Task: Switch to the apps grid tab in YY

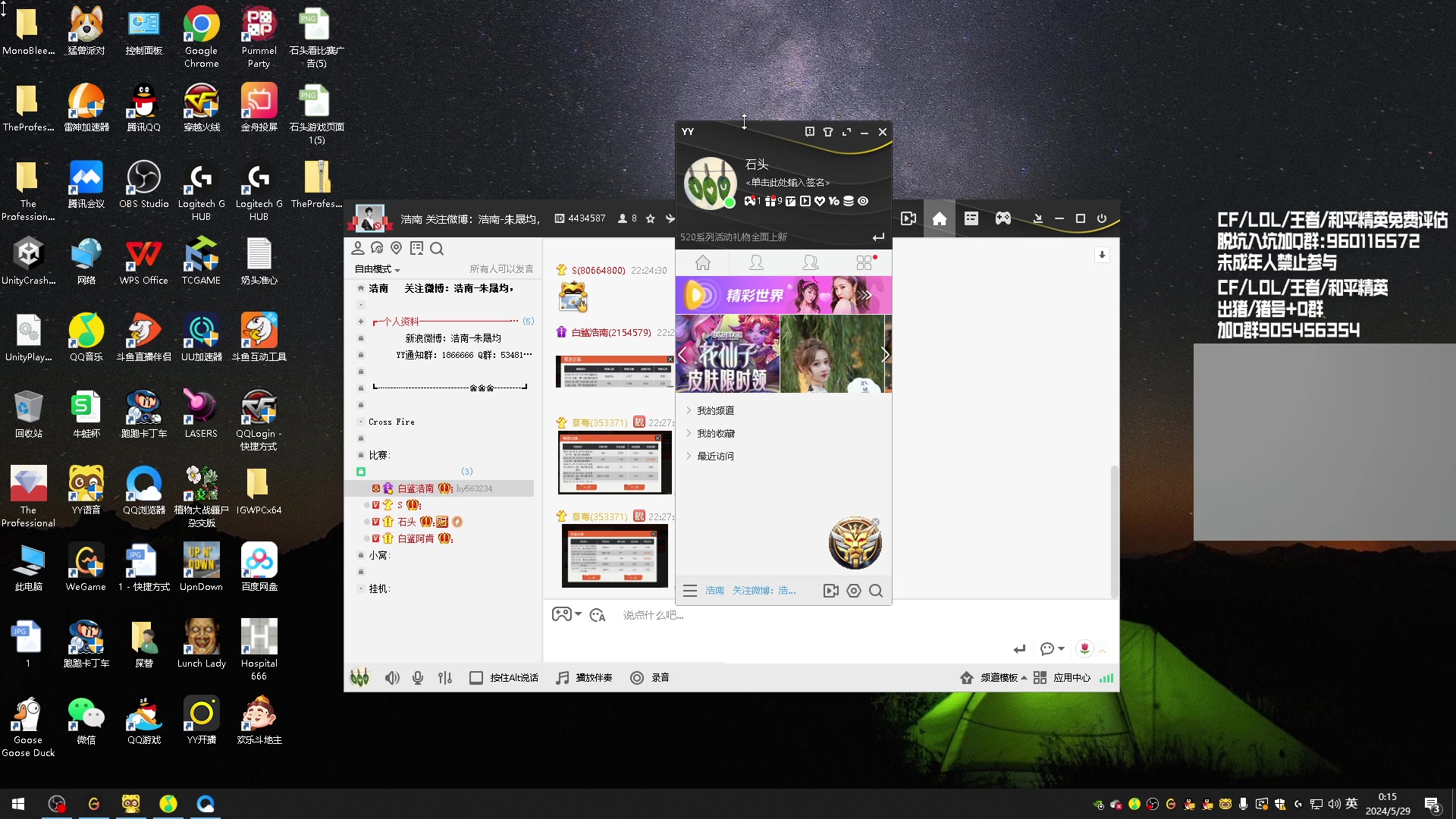Action: 864,262
